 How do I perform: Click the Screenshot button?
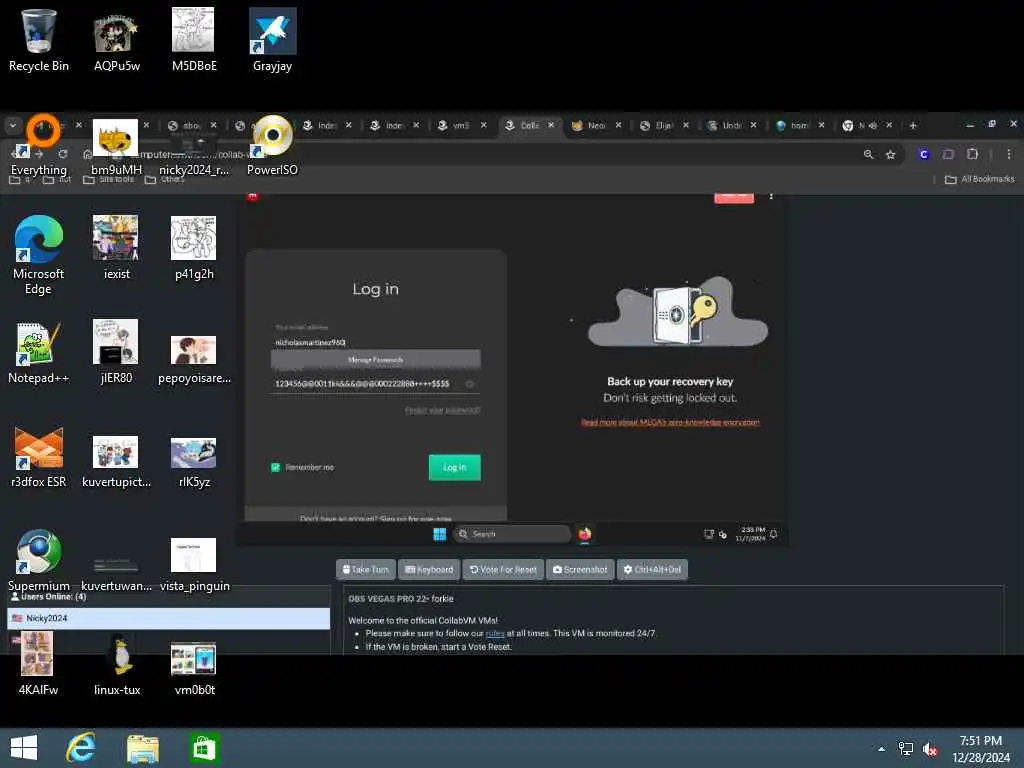click(580, 569)
